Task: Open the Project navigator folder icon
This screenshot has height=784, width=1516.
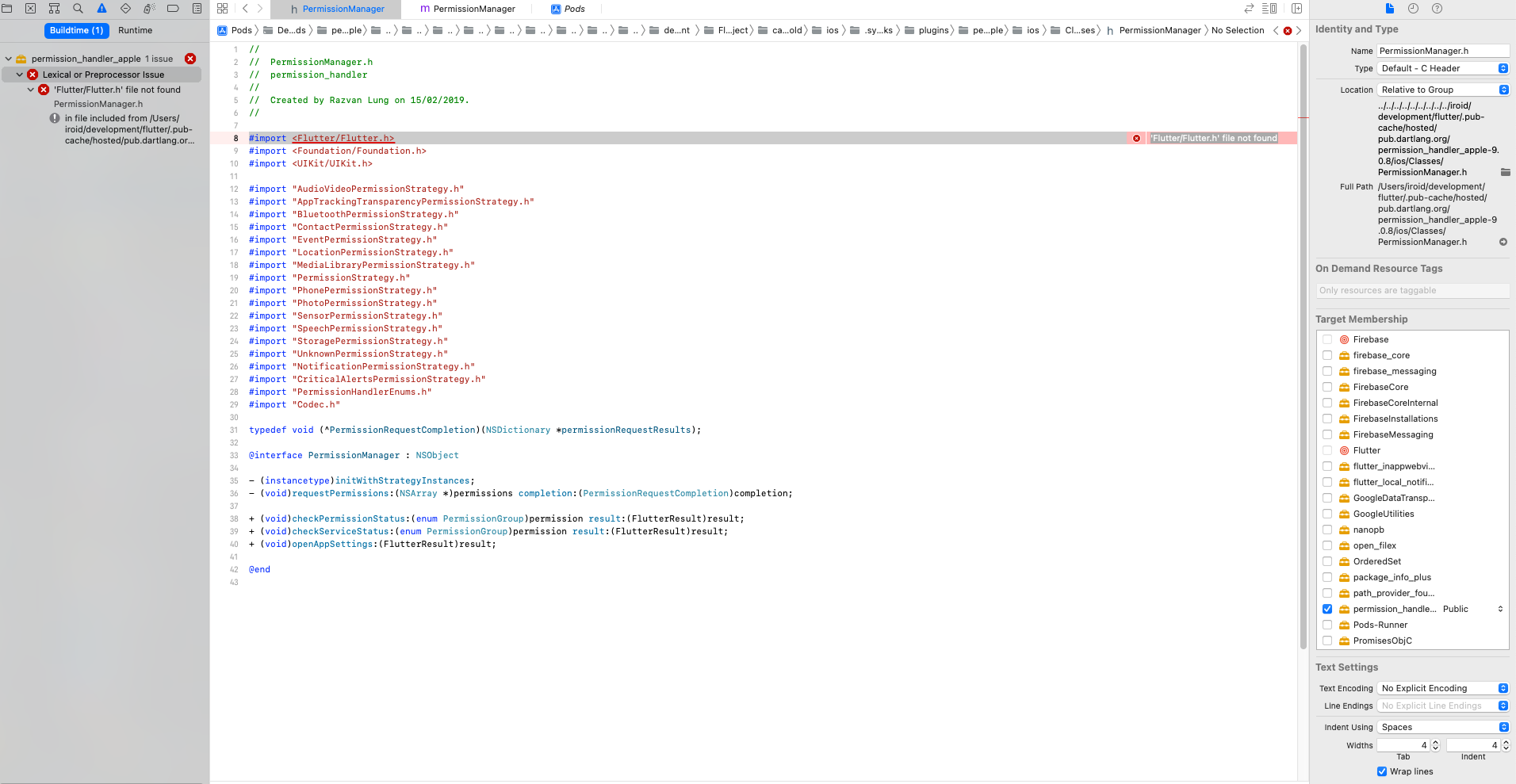Action: 6,9
